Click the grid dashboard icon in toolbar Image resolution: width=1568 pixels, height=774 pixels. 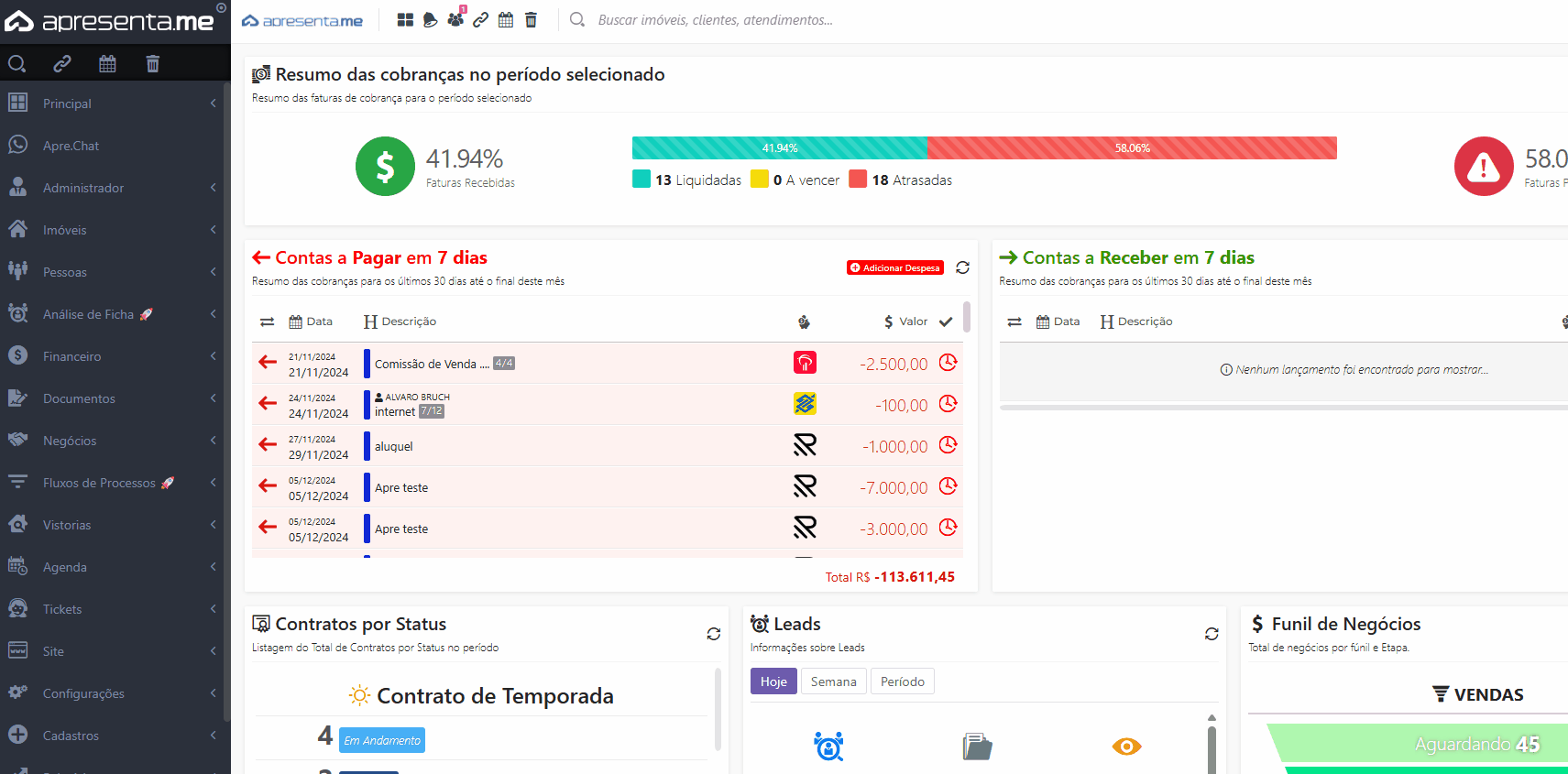[x=405, y=20]
